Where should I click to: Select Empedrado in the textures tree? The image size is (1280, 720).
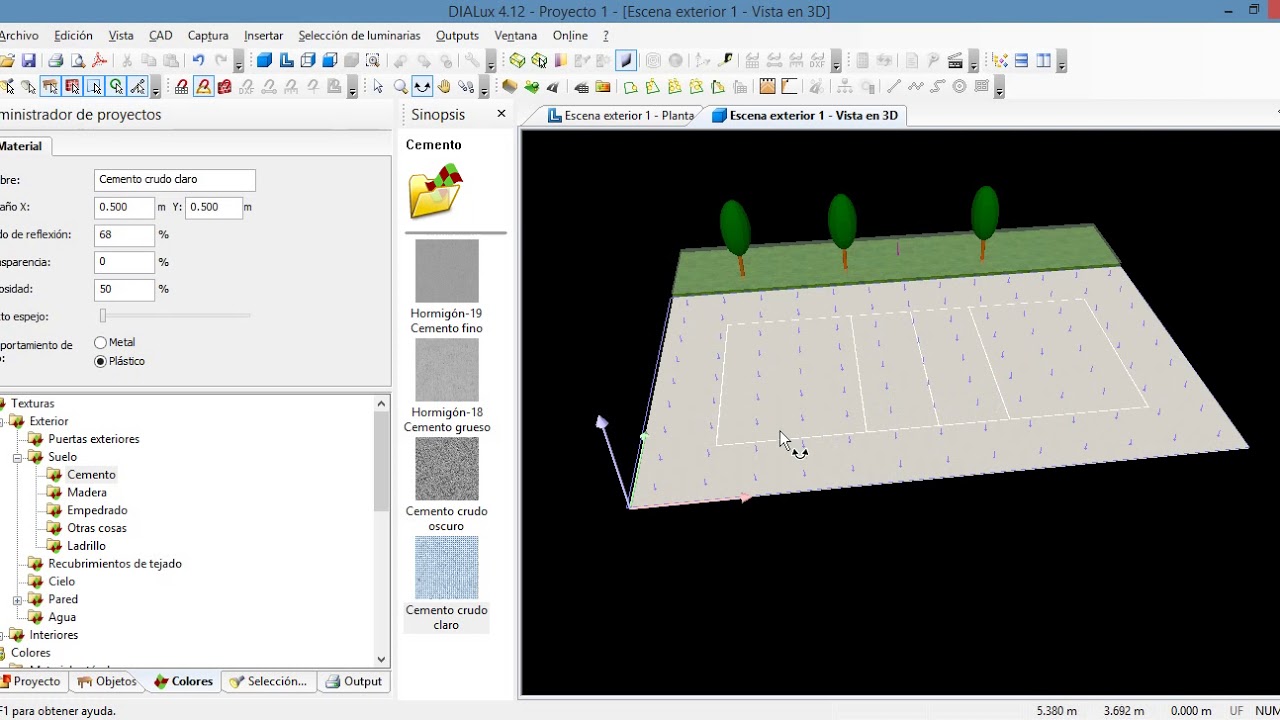pos(97,510)
